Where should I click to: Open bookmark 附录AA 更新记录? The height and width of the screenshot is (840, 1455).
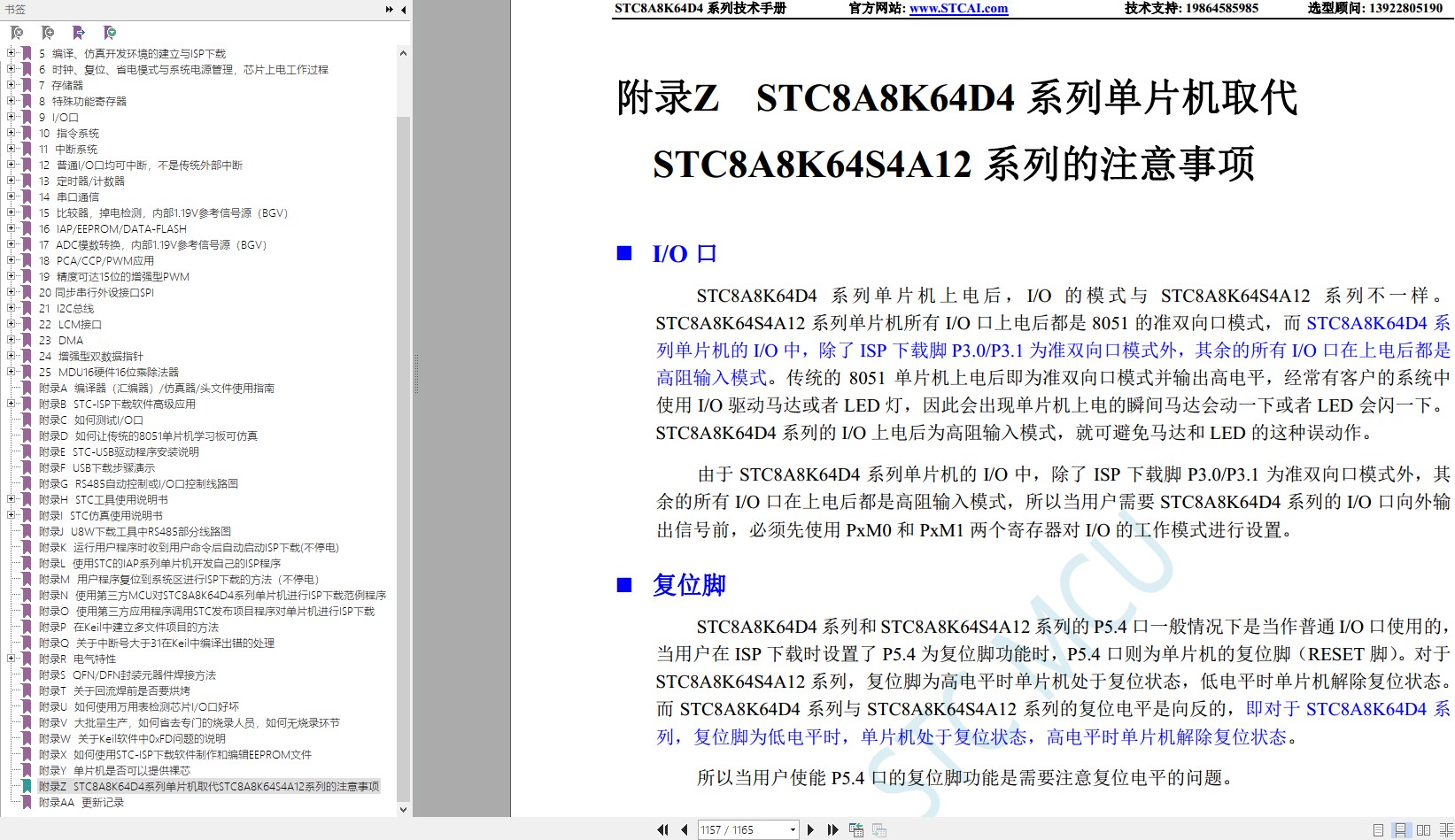pos(81,802)
